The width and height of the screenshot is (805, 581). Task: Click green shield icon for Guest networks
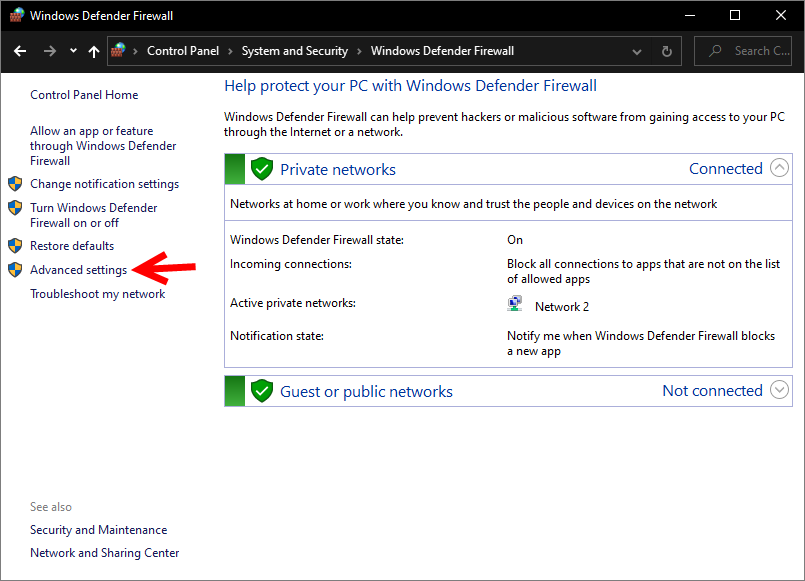[262, 391]
